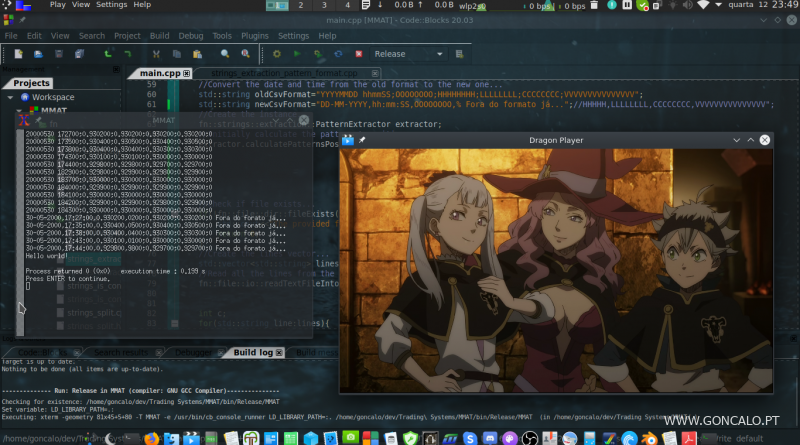The height and width of the screenshot is (445, 800).
Task: Click the volume speaker icon in the system tray
Action: (688, 5)
